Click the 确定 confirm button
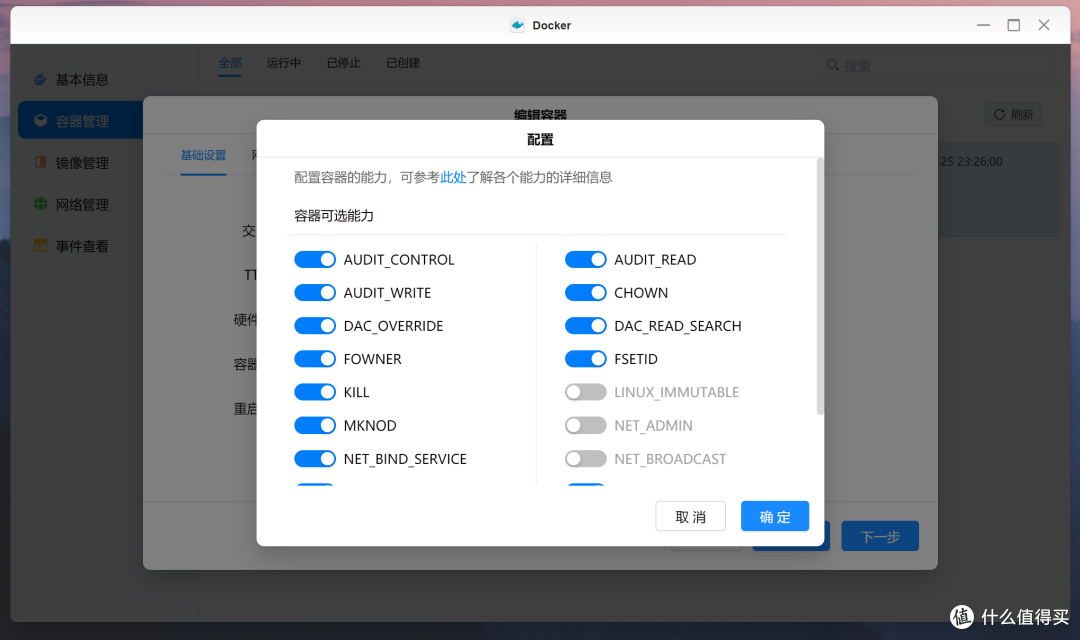The width and height of the screenshot is (1080, 640). point(775,516)
